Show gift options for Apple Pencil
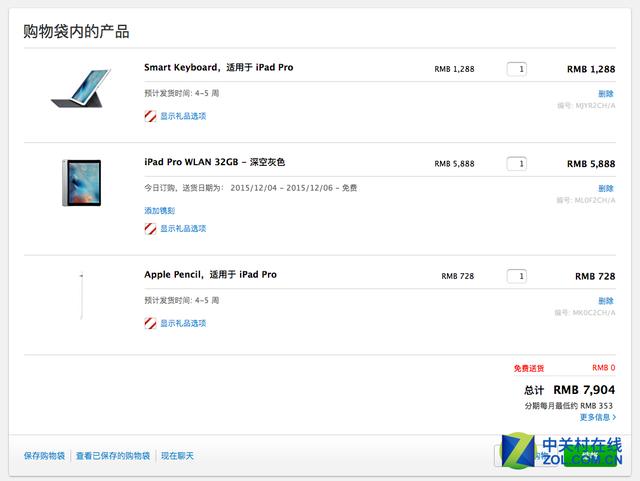The width and height of the screenshot is (640, 481). 183,323
